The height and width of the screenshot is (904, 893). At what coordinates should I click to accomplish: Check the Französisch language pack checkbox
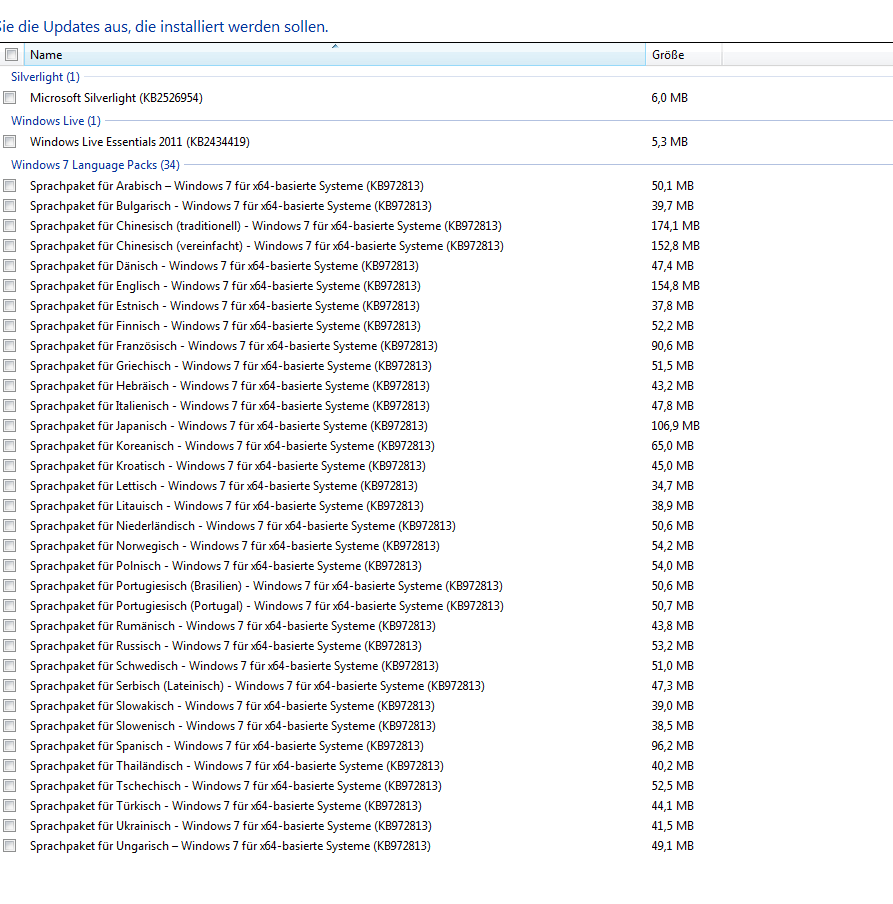pyautogui.click(x=9, y=346)
